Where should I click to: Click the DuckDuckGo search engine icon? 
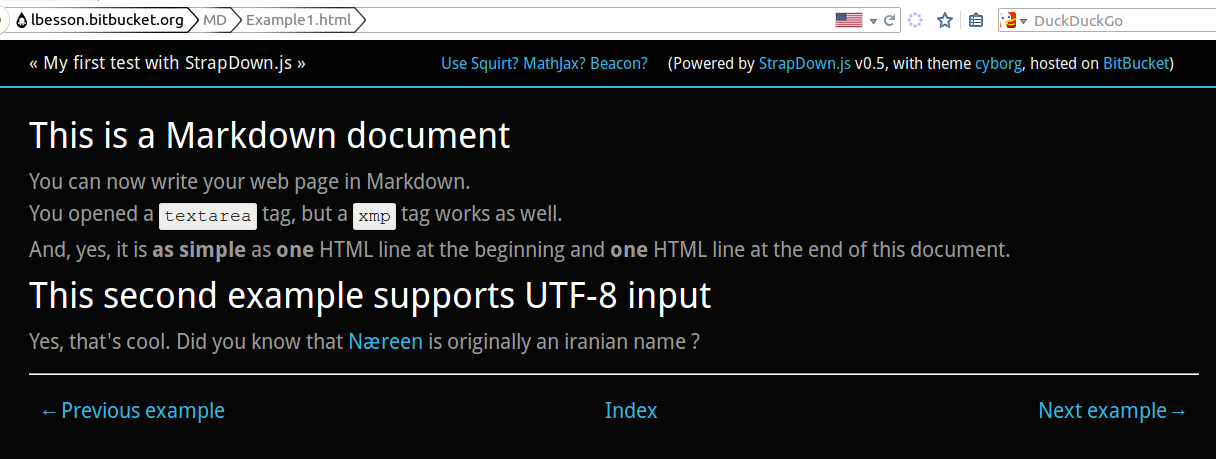point(1010,20)
